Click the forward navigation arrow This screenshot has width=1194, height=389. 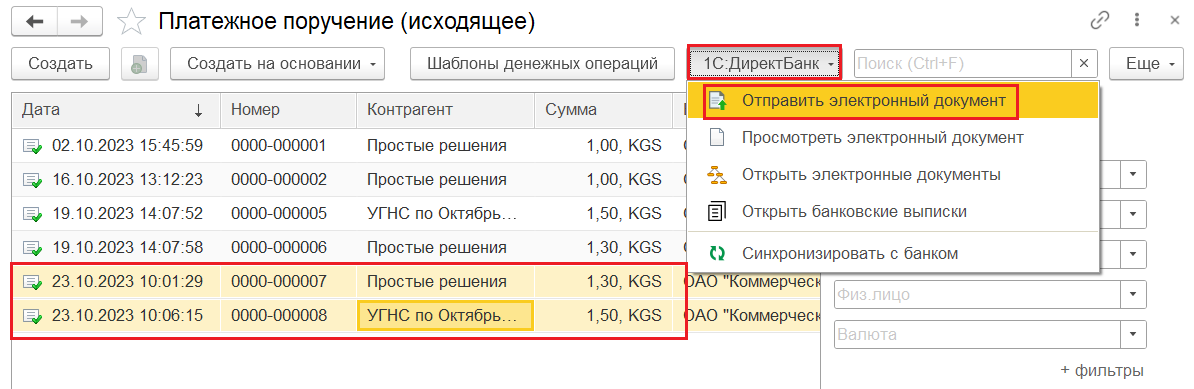click(80, 22)
